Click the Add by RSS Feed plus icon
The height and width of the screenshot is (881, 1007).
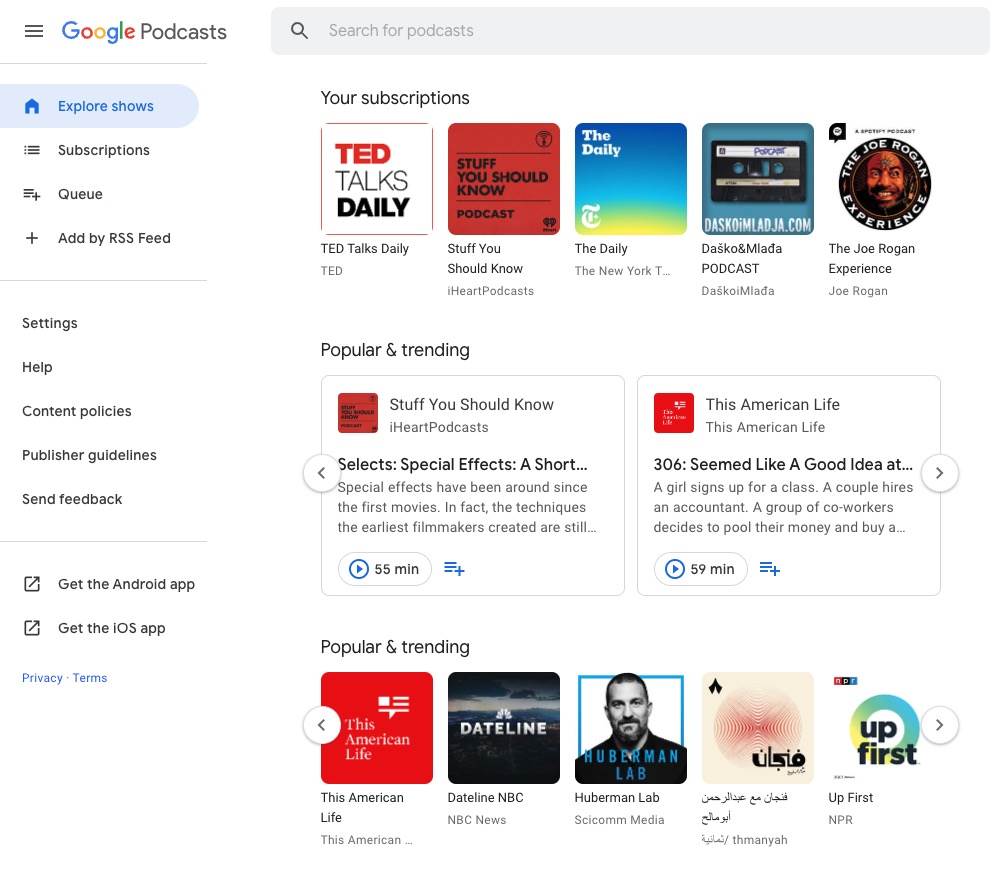click(x=32, y=238)
